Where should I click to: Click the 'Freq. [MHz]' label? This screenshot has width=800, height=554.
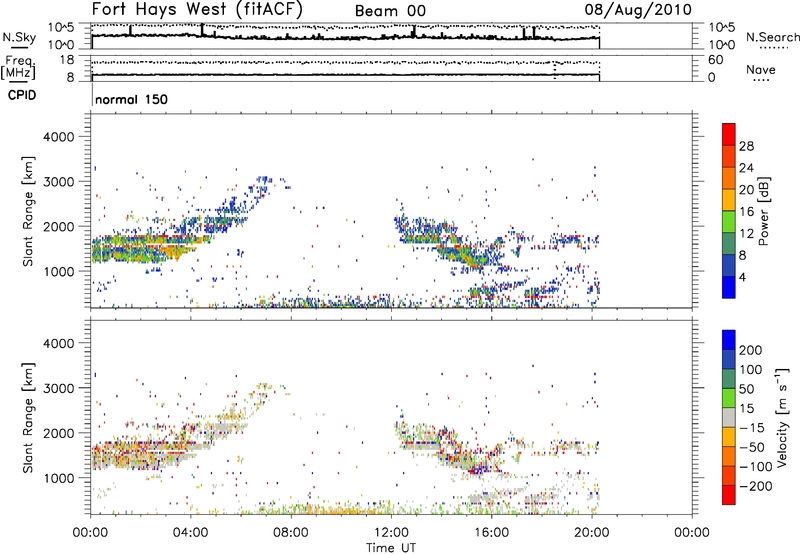tap(18, 67)
